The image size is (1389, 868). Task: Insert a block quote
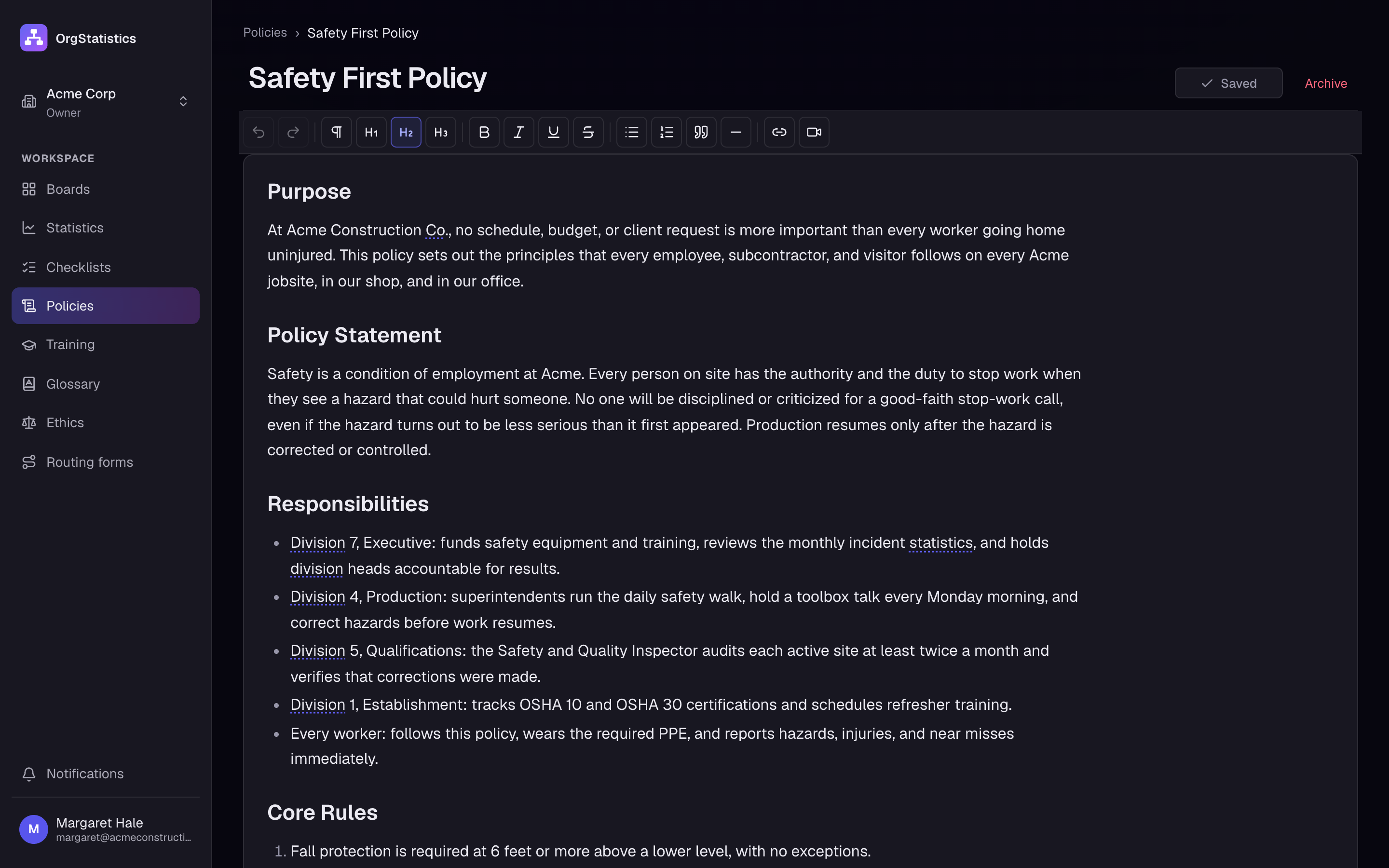pos(701,132)
